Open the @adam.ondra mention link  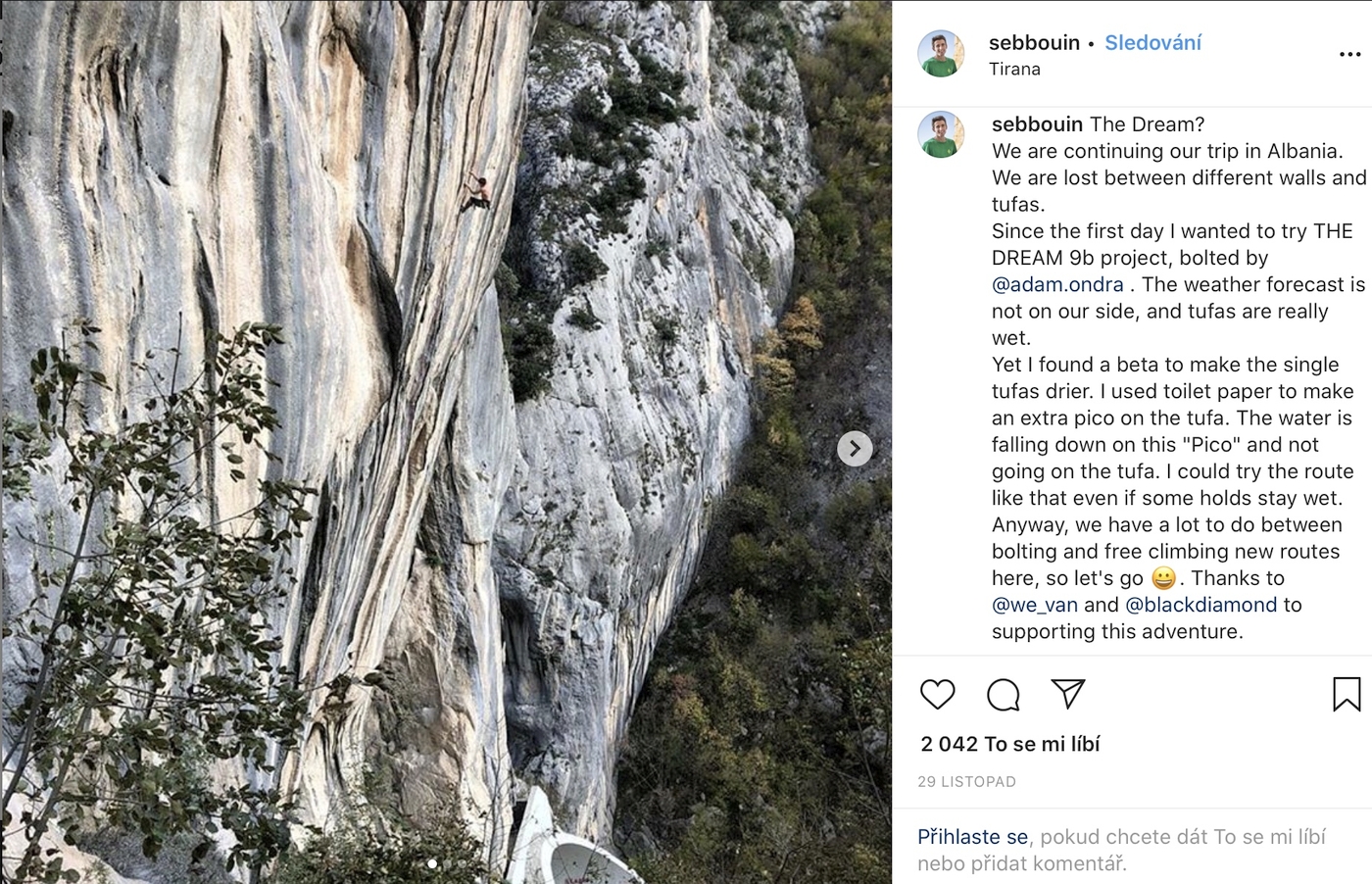(1057, 284)
